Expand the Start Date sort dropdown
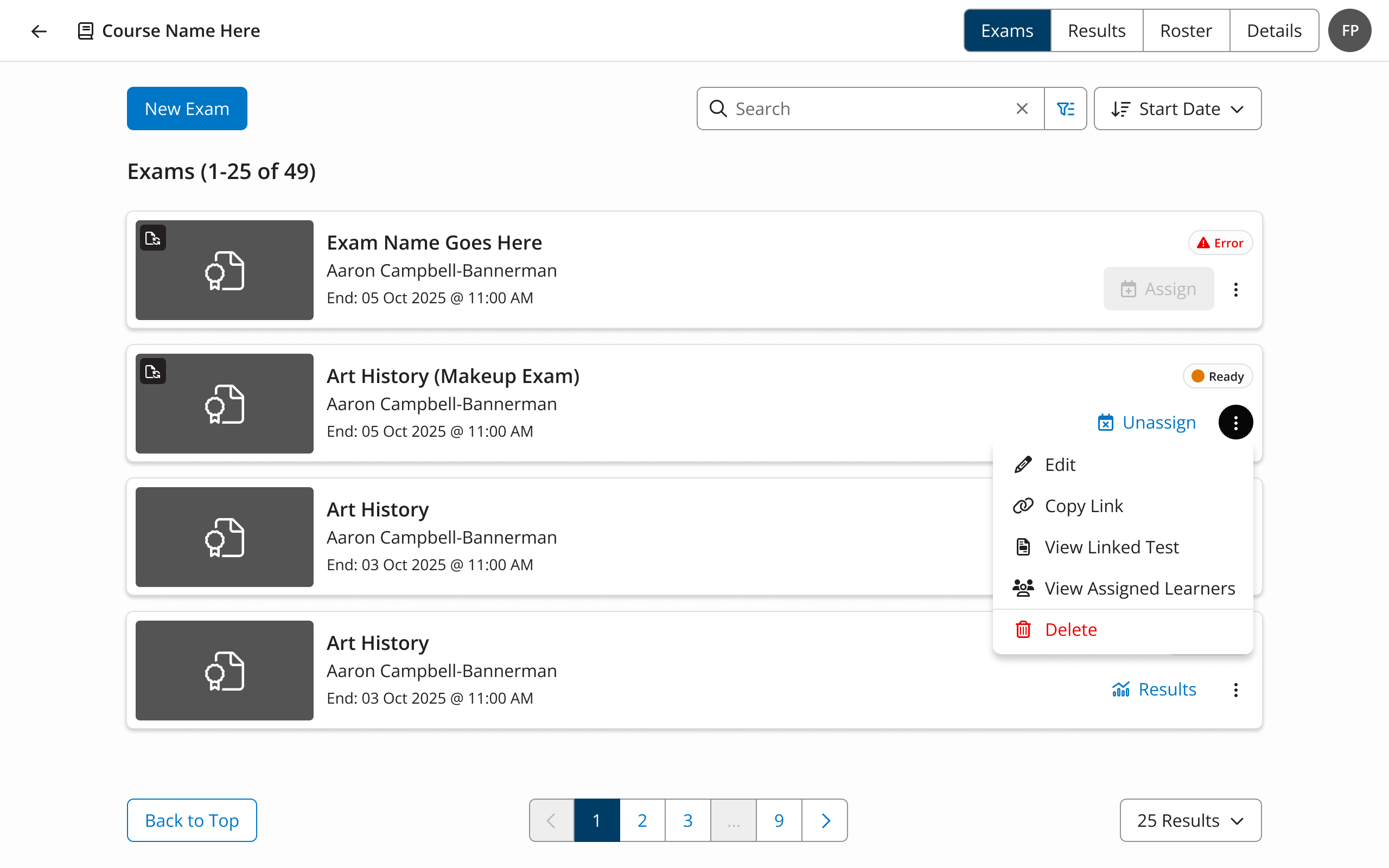Screen dimensions: 1389x868 (x=1177, y=108)
